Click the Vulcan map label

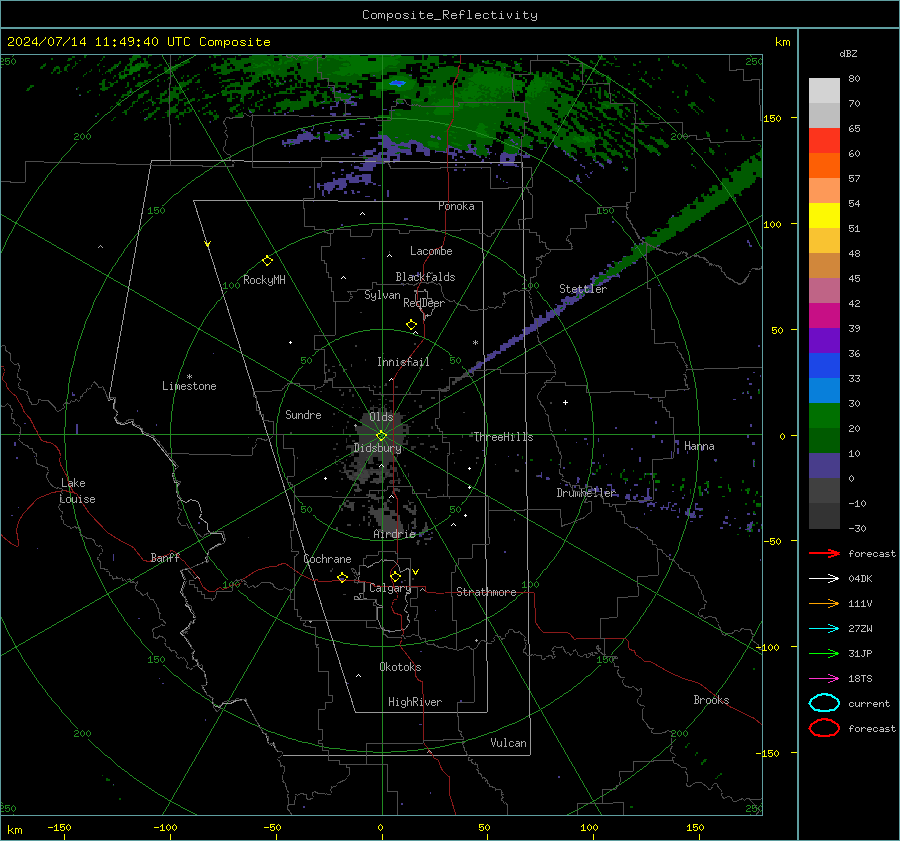click(508, 743)
